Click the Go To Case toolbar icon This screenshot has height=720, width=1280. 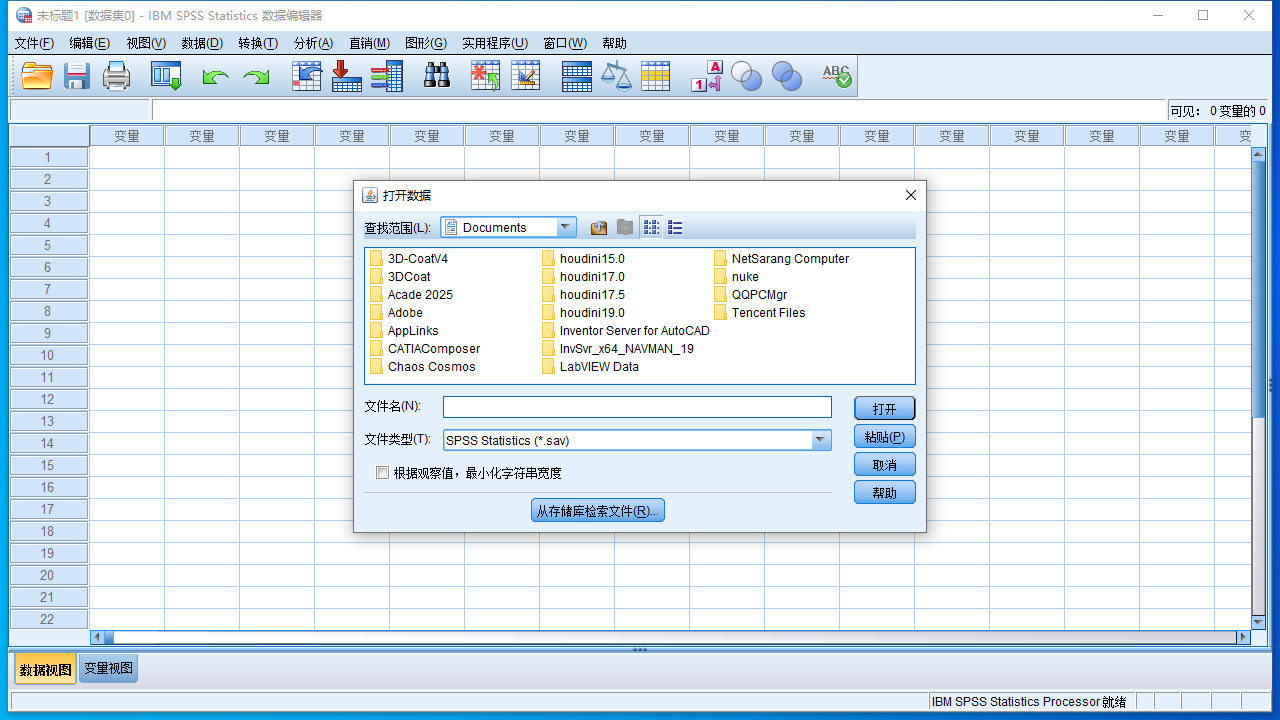(x=306, y=74)
